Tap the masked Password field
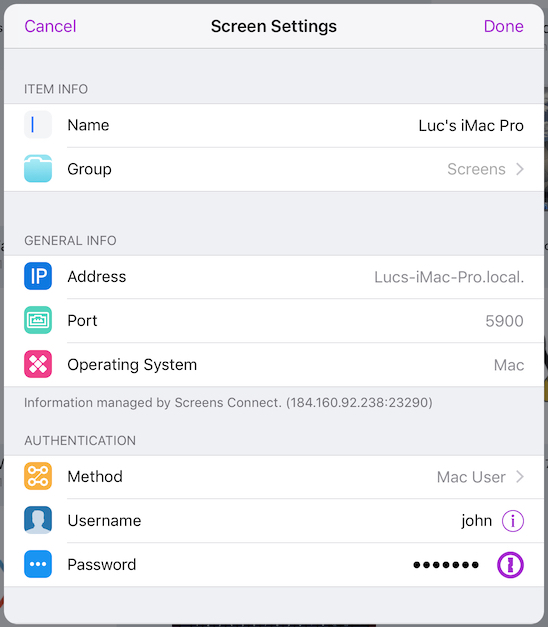The image size is (548, 627). tap(446, 565)
